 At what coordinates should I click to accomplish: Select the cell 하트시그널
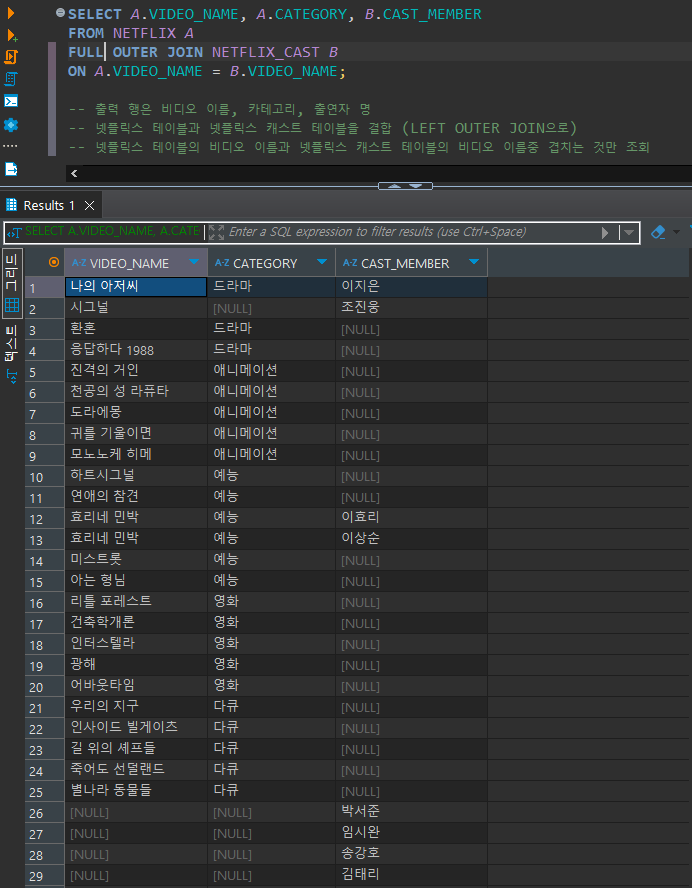coord(136,475)
